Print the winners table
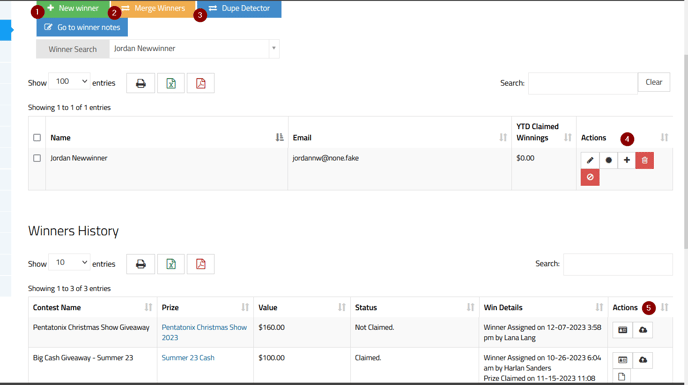 click(x=140, y=83)
